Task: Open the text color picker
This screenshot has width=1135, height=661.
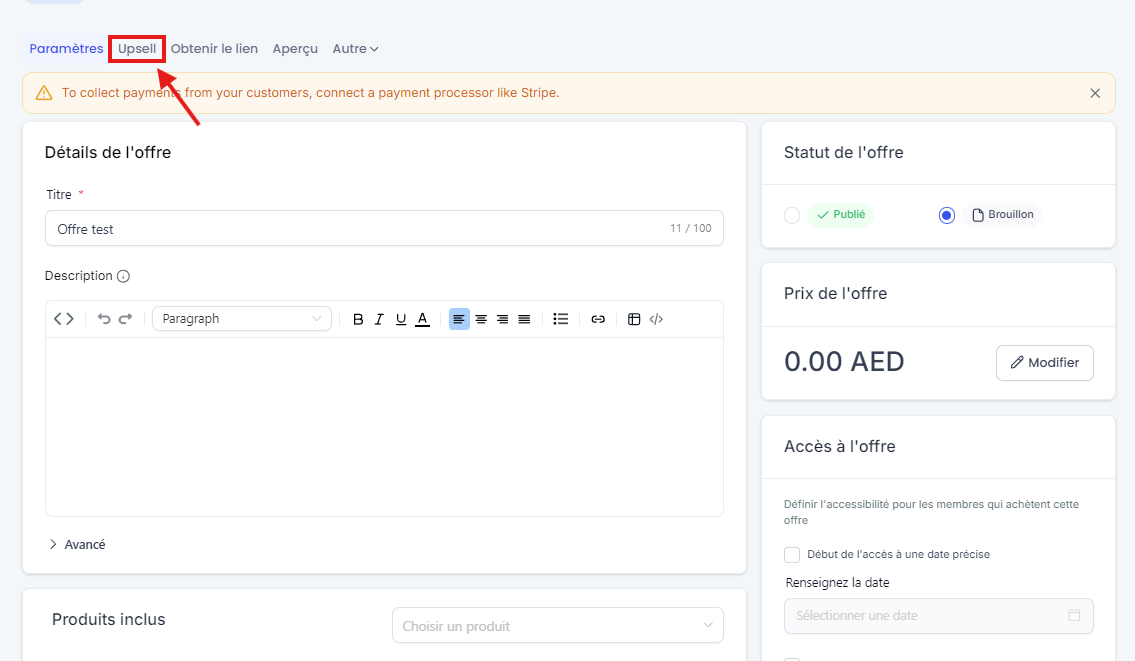Action: (x=423, y=319)
